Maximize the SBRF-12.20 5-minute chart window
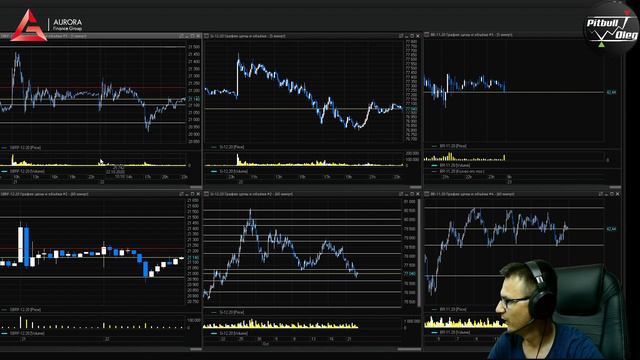The height and width of the screenshot is (360, 640). (193, 36)
